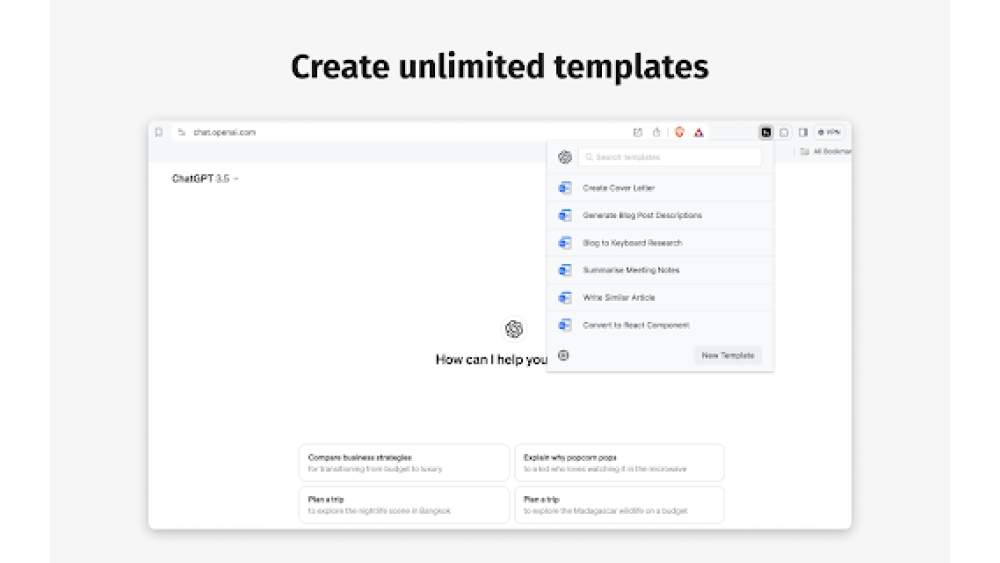The image size is (1000, 563).
Task: Click the ChatGPT logo above greeting
Action: [x=514, y=329]
